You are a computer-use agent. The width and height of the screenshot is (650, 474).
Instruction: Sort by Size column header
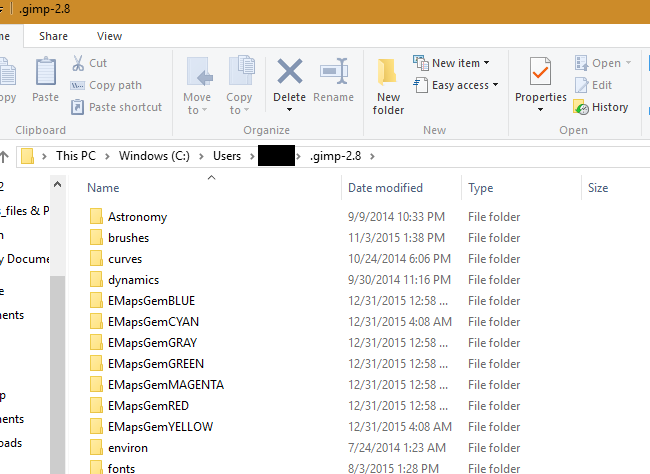tap(598, 188)
